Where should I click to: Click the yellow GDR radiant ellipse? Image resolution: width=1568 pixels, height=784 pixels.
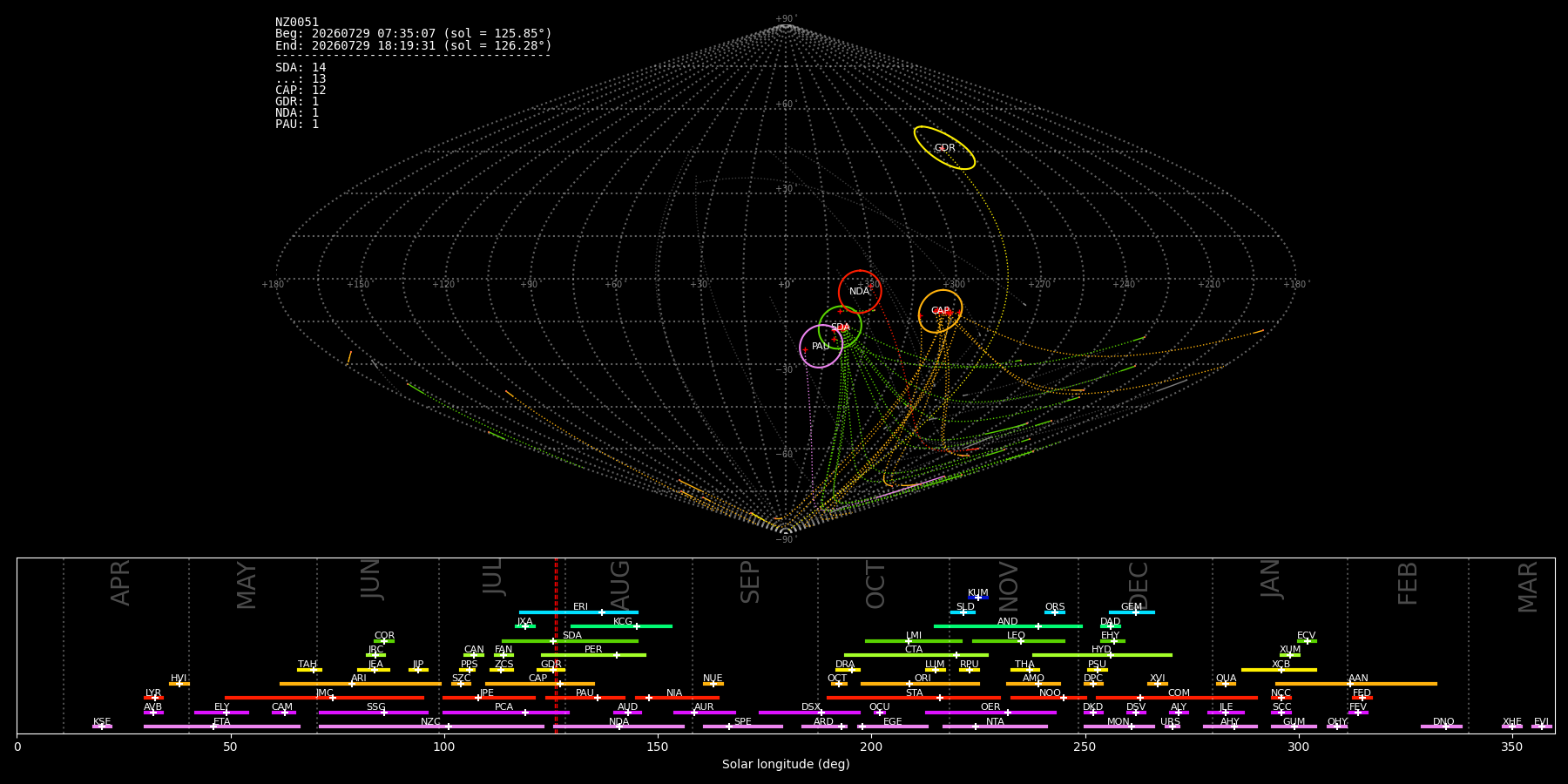944,148
